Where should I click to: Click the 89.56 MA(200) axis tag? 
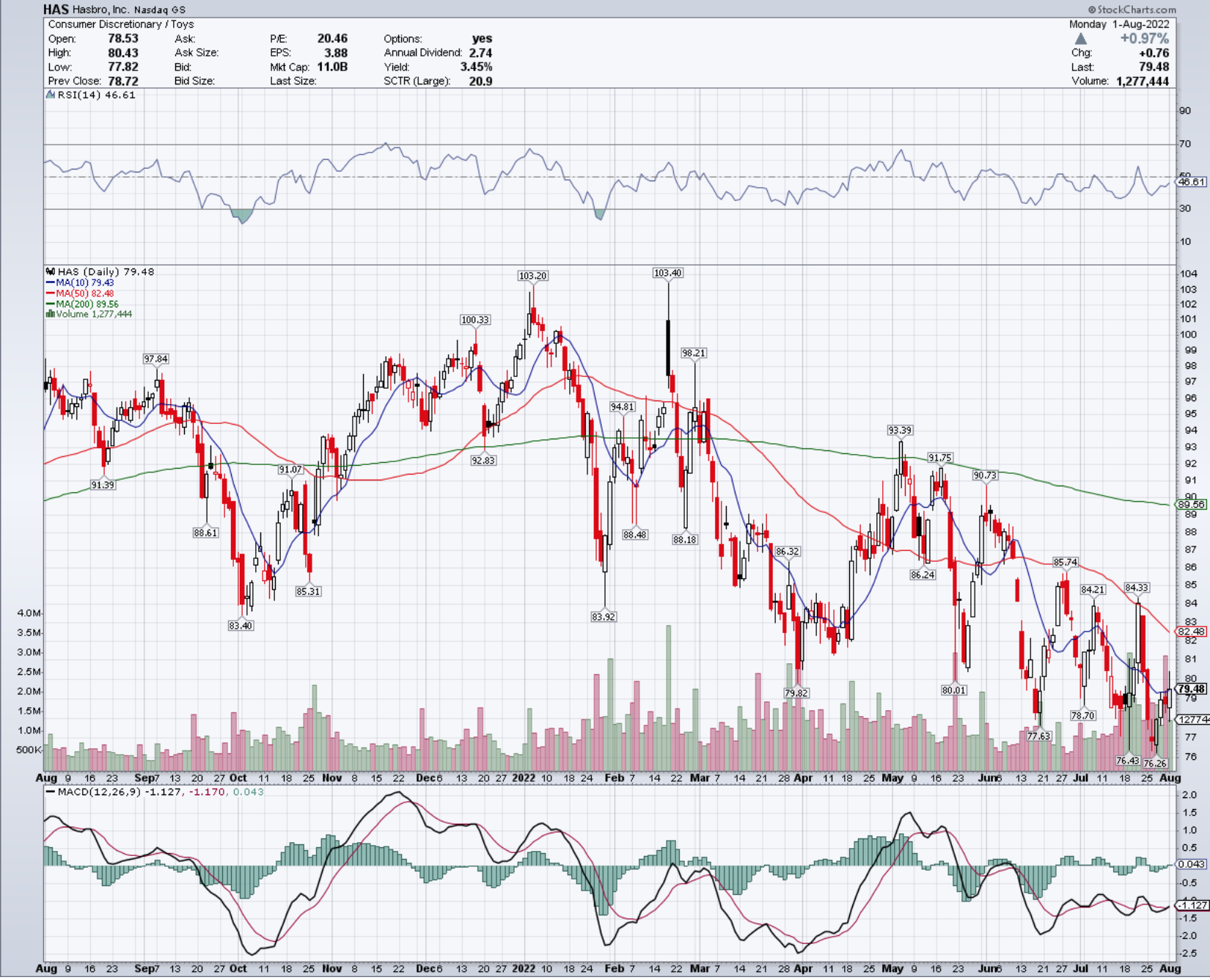[x=1192, y=505]
